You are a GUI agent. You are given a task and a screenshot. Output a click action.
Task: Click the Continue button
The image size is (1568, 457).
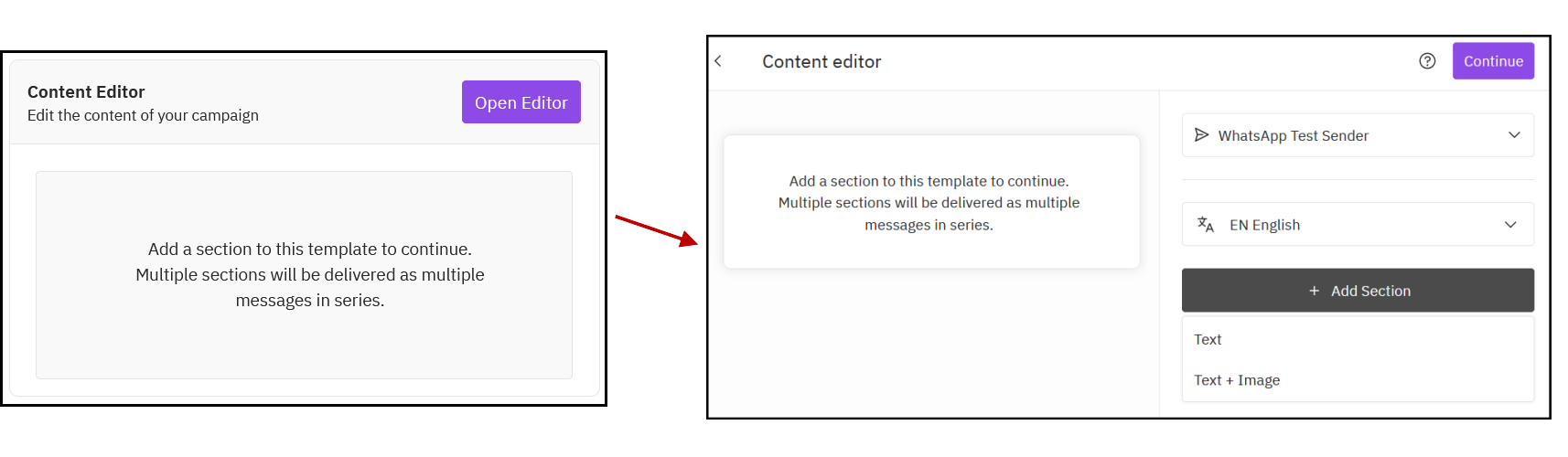1493,61
